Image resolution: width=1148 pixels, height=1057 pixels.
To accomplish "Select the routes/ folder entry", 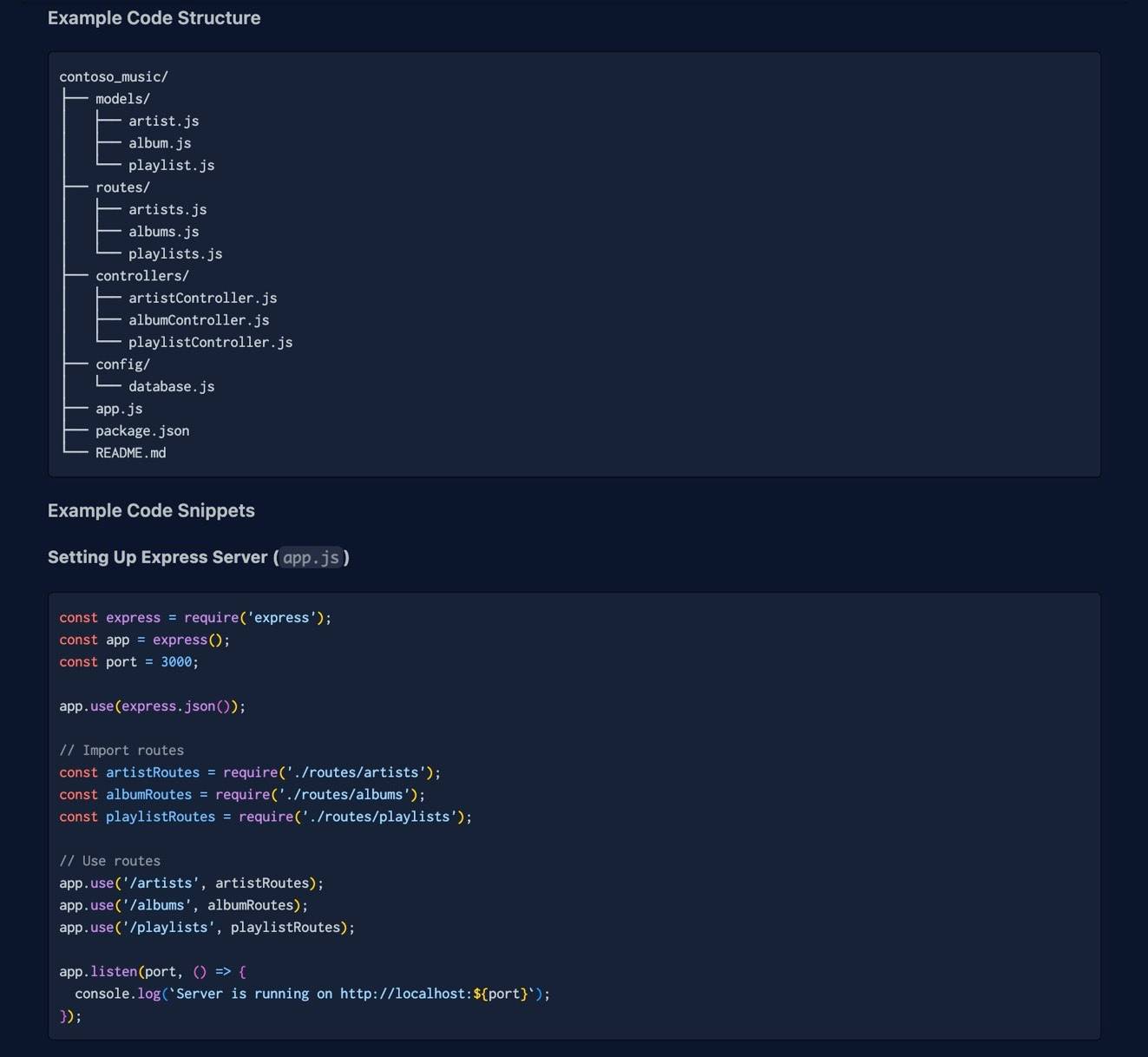I will coord(122,187).
